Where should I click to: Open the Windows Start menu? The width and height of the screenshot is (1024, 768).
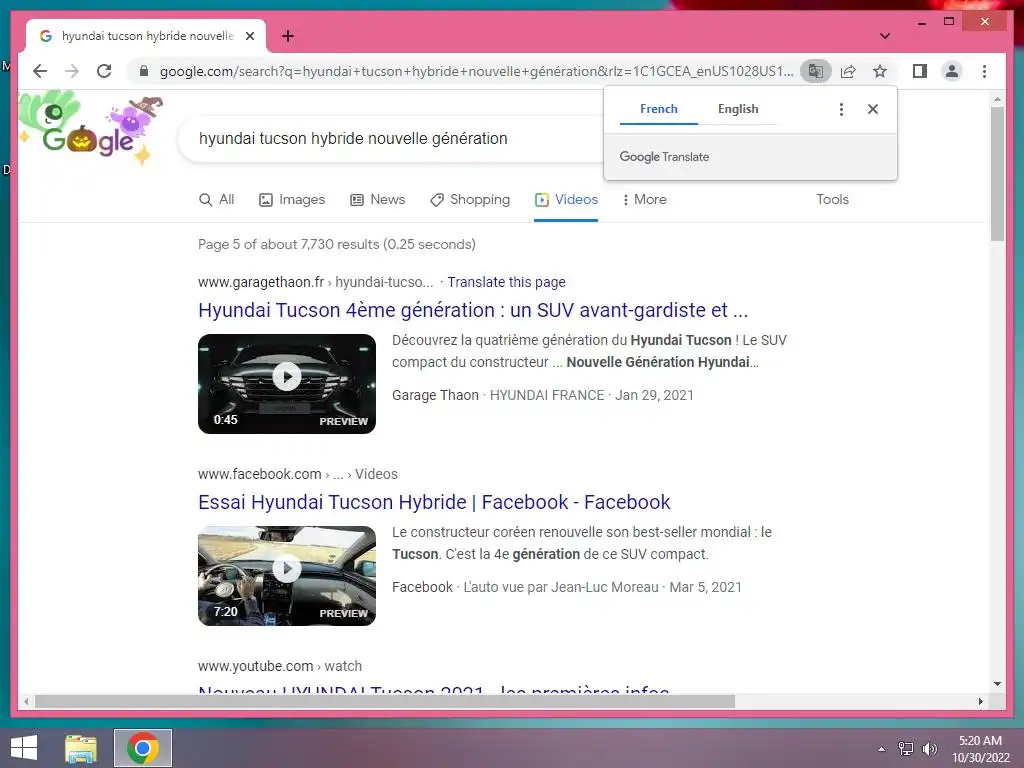click(x=25, y=748)
